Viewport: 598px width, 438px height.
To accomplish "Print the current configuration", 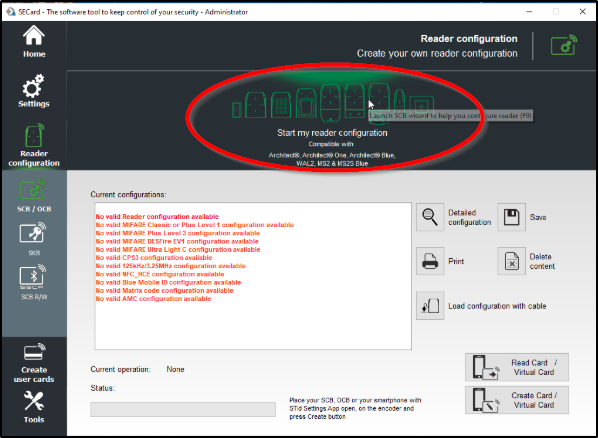I will tap(430, 261).
